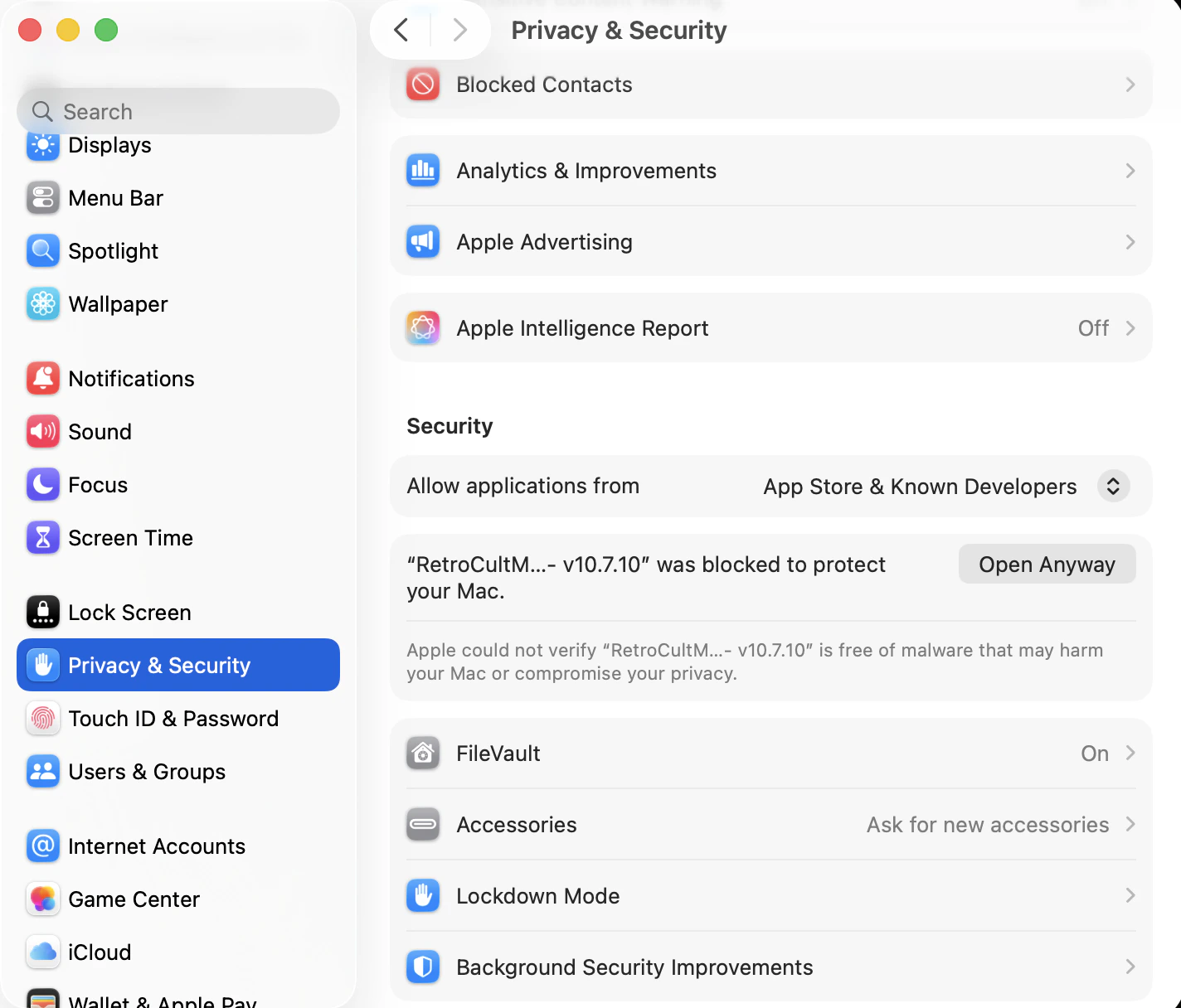Viewport: 1181px width, 1008px height.
Task: Open the Menu Bar settings icon
Action: pyautogui.click(x=43, y=198)
